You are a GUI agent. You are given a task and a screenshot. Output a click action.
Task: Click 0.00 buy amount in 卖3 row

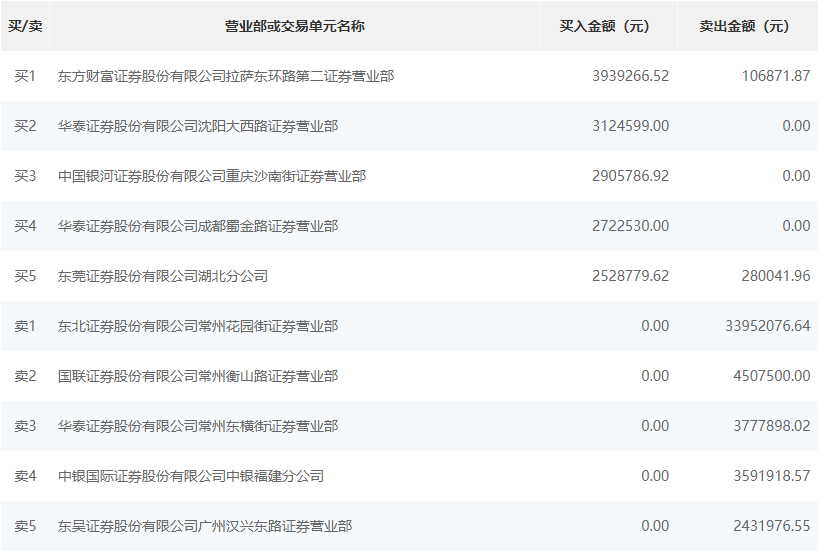(x=655, y=426)
